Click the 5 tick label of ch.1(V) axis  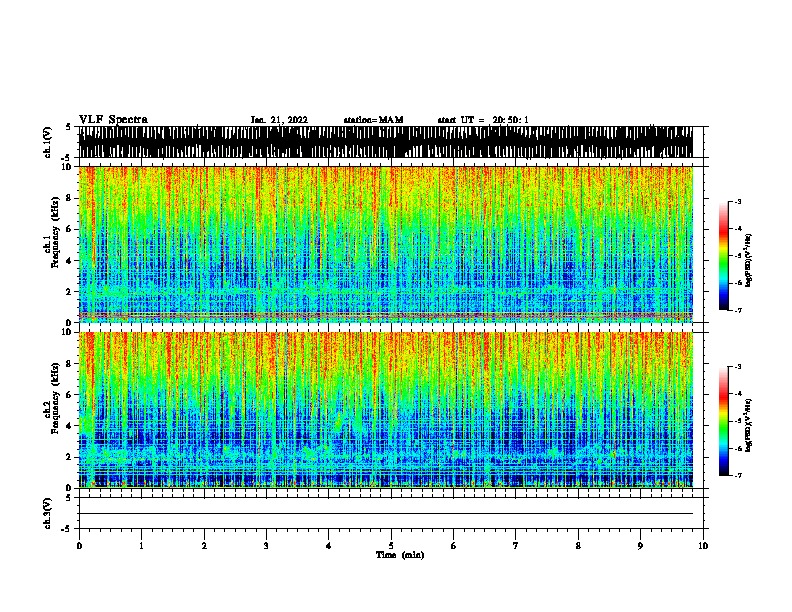click(69, 127)
